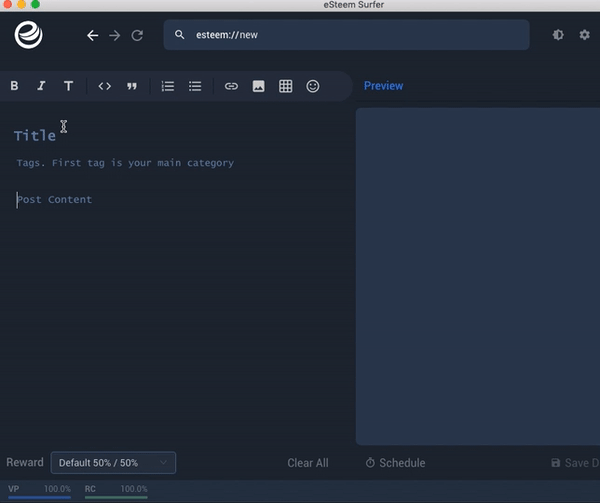
Task: Click the VP 100.0% voting power bar
Action: point(39,492)
